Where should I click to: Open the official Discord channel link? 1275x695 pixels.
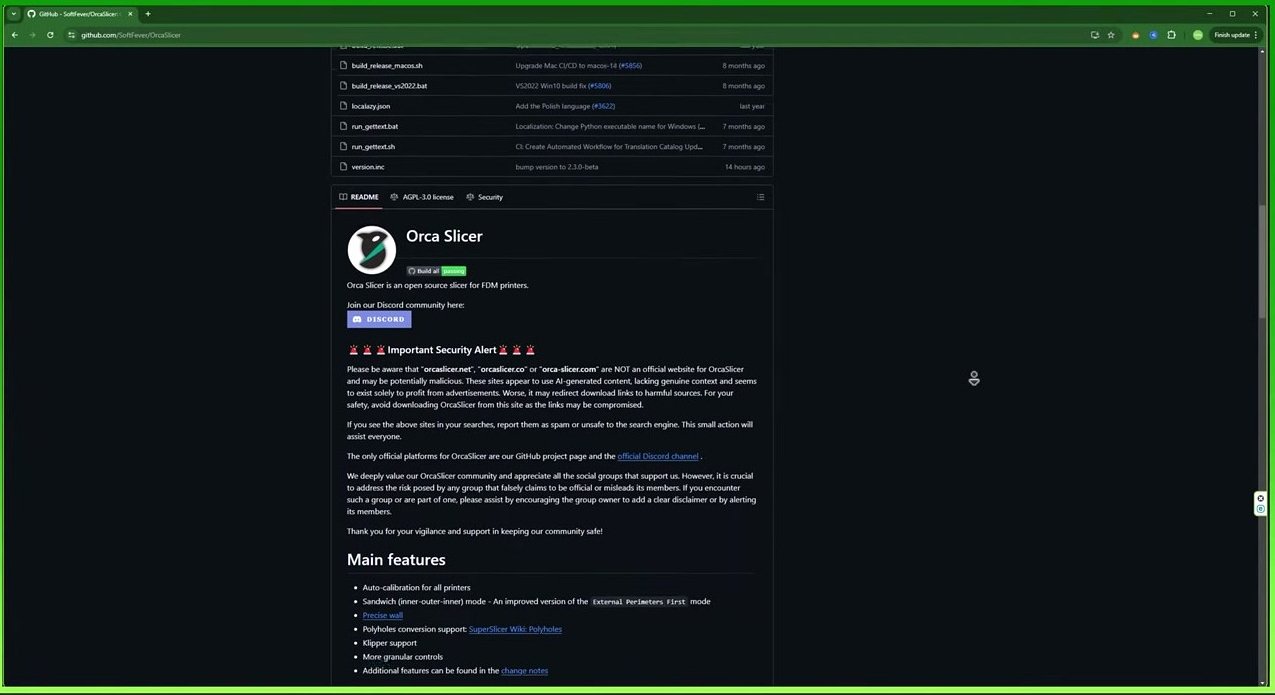coord(658,456)
